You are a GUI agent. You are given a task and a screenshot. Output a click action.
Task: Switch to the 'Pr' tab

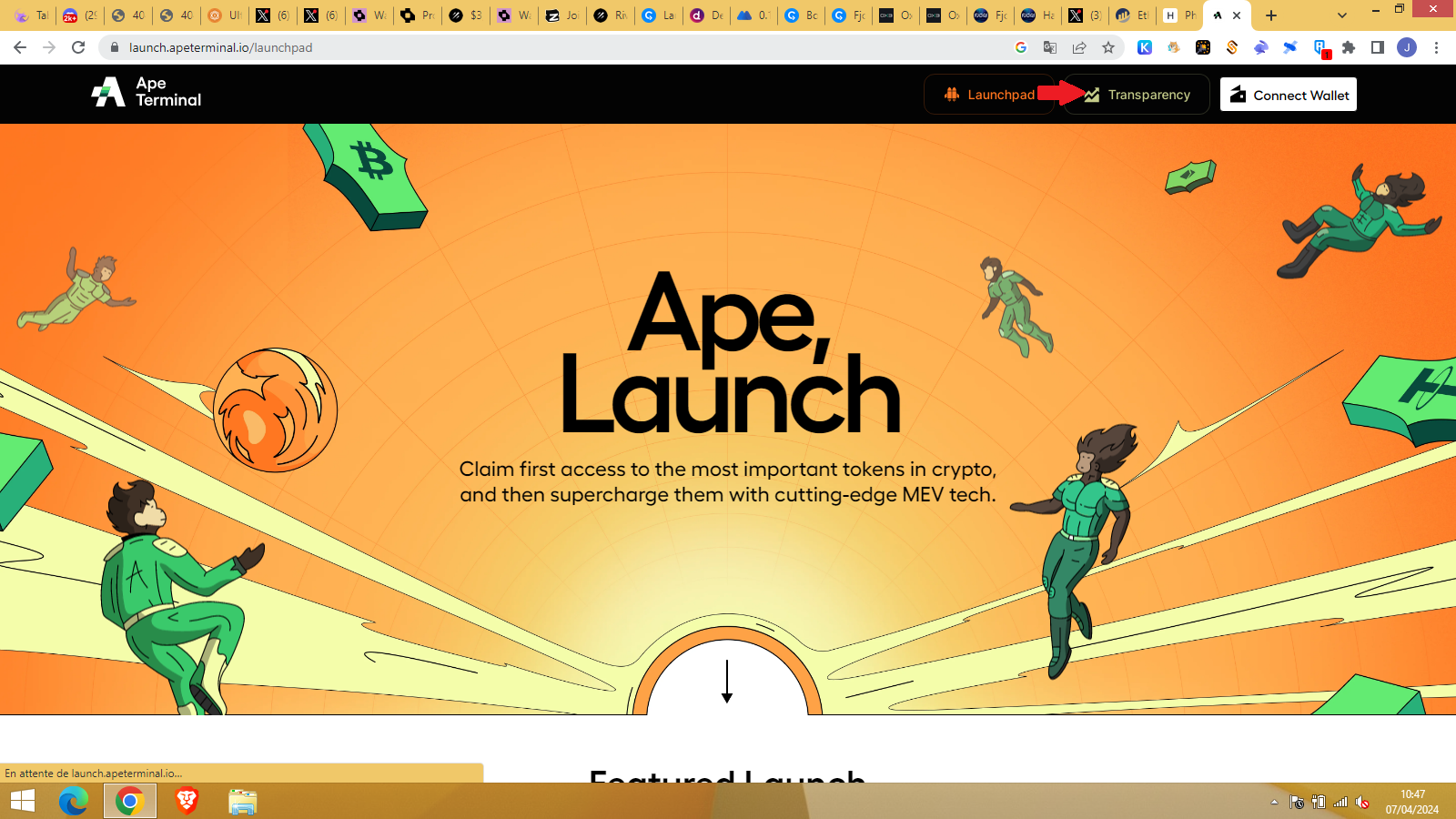tap(417, 15)
